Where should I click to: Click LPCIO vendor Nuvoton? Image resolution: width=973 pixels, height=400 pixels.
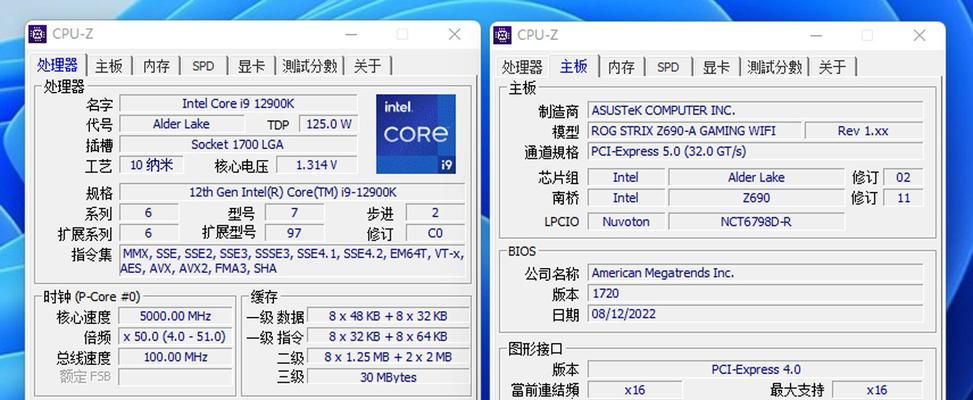pyautogui.click(x=626, y=221)
